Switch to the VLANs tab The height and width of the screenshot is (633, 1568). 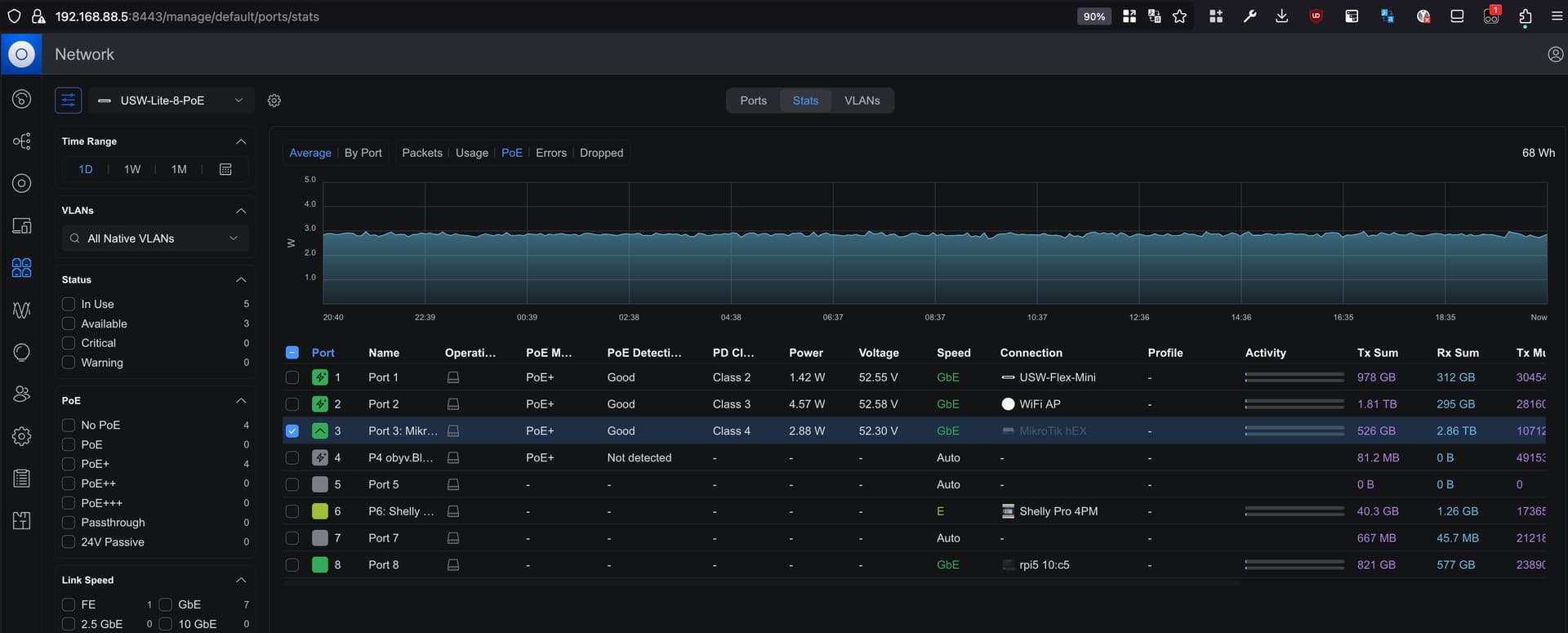pos(862,100)
